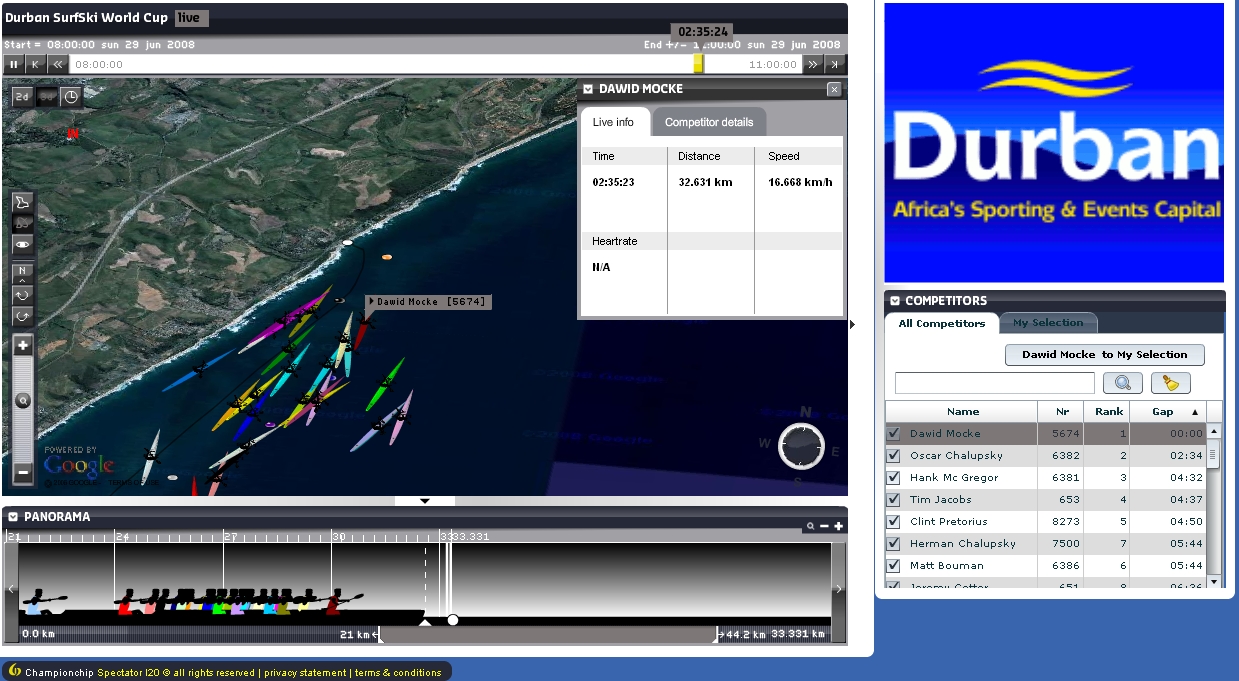
Task: Collapse the Competitors panel
Action: (x=895, y=301)
